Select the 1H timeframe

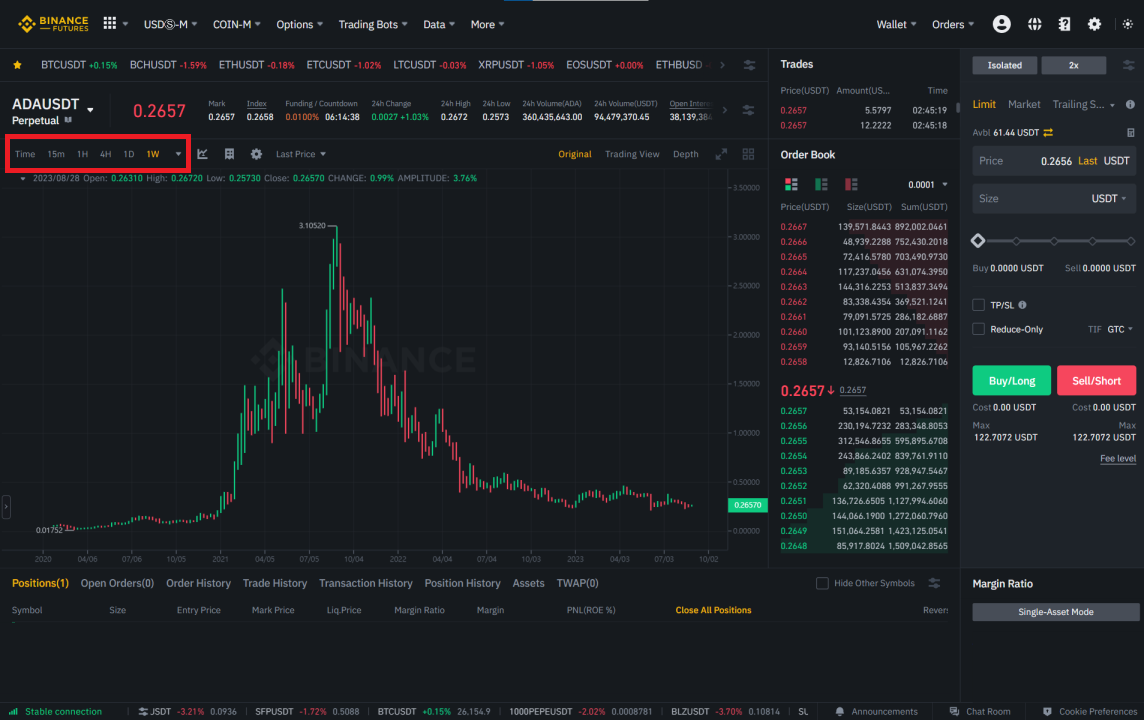tap(82, 154)
